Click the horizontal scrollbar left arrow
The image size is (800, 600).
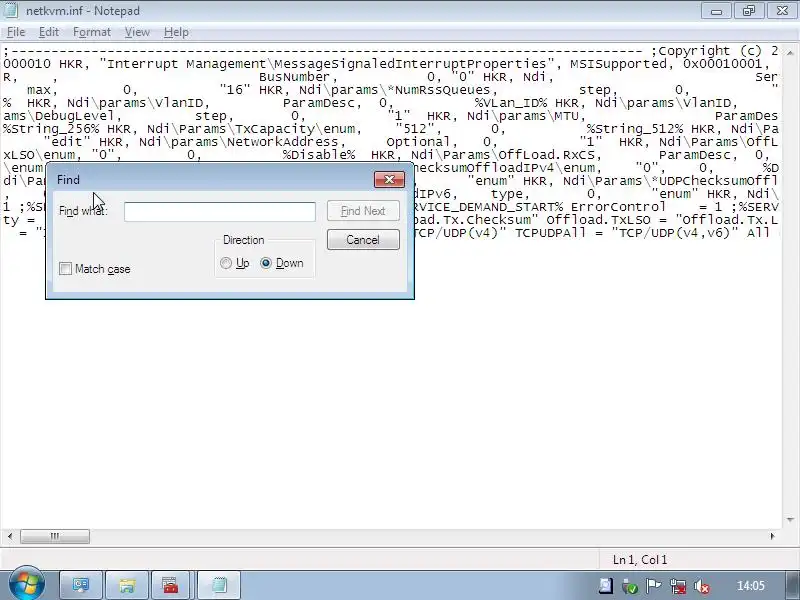(10, 536)
